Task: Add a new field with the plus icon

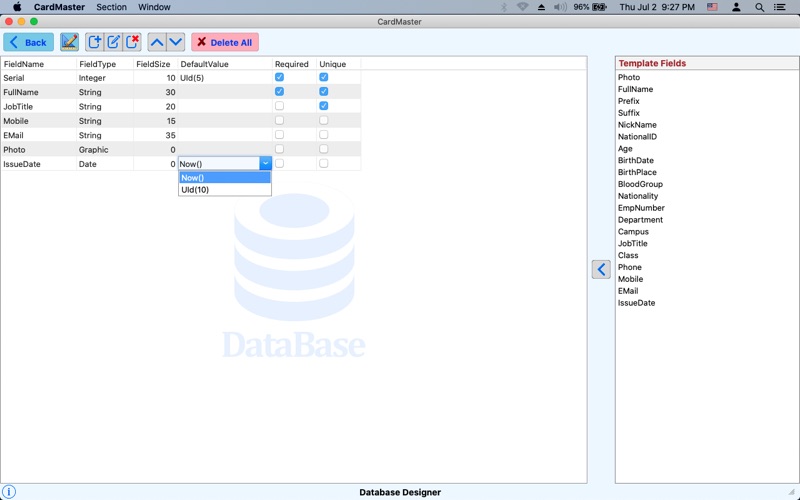Action: coord(94,42)
